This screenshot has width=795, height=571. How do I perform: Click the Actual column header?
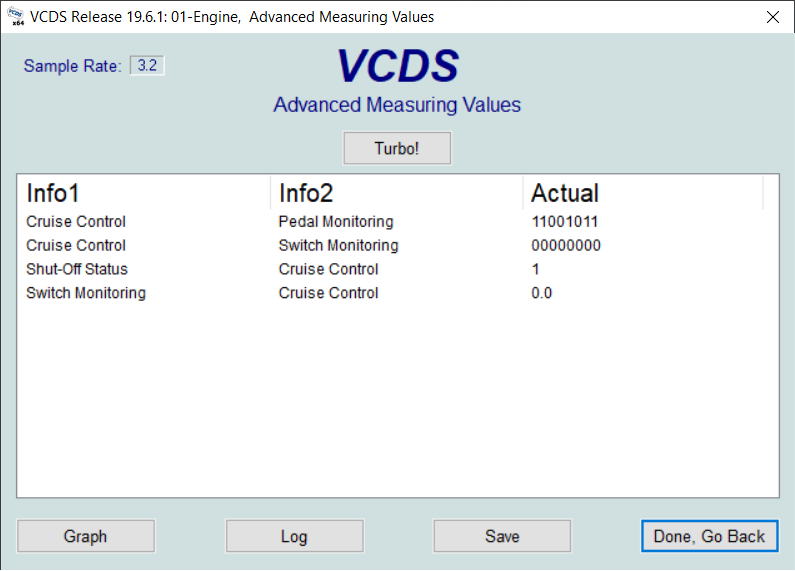643,193
